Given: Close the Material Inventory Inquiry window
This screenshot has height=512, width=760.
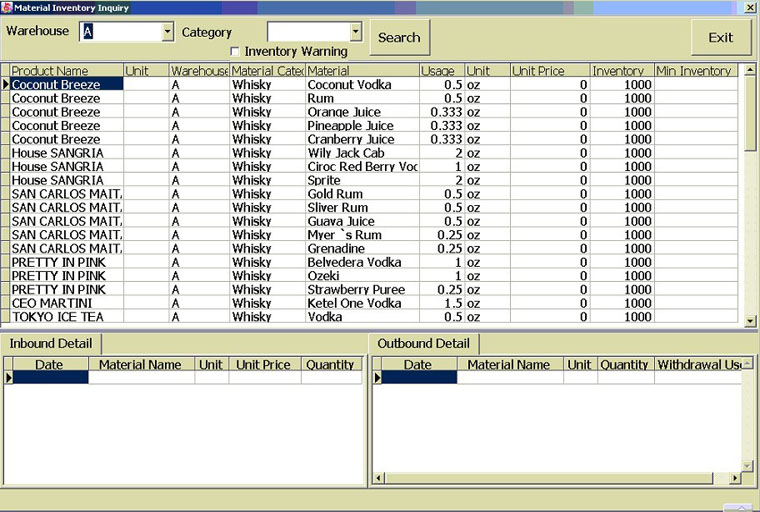Looking at the screenshot, I should tap(750, 8).
